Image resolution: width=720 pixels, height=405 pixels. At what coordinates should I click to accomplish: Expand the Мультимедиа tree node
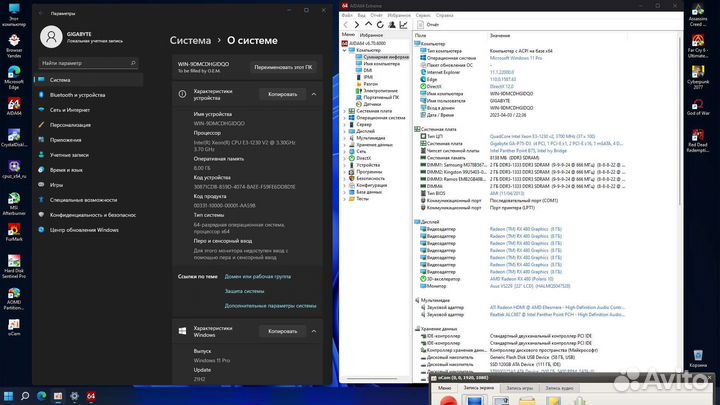click(x=344, y=138)
